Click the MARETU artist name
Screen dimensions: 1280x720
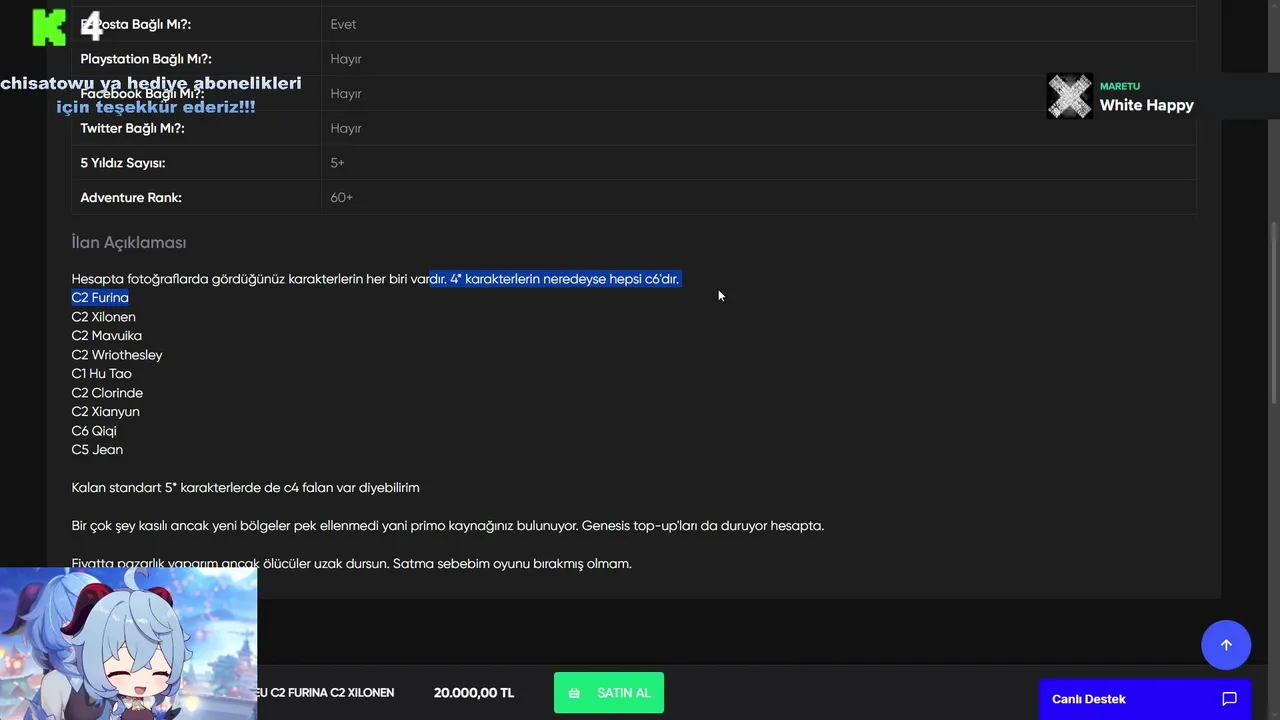[1119, 86]
